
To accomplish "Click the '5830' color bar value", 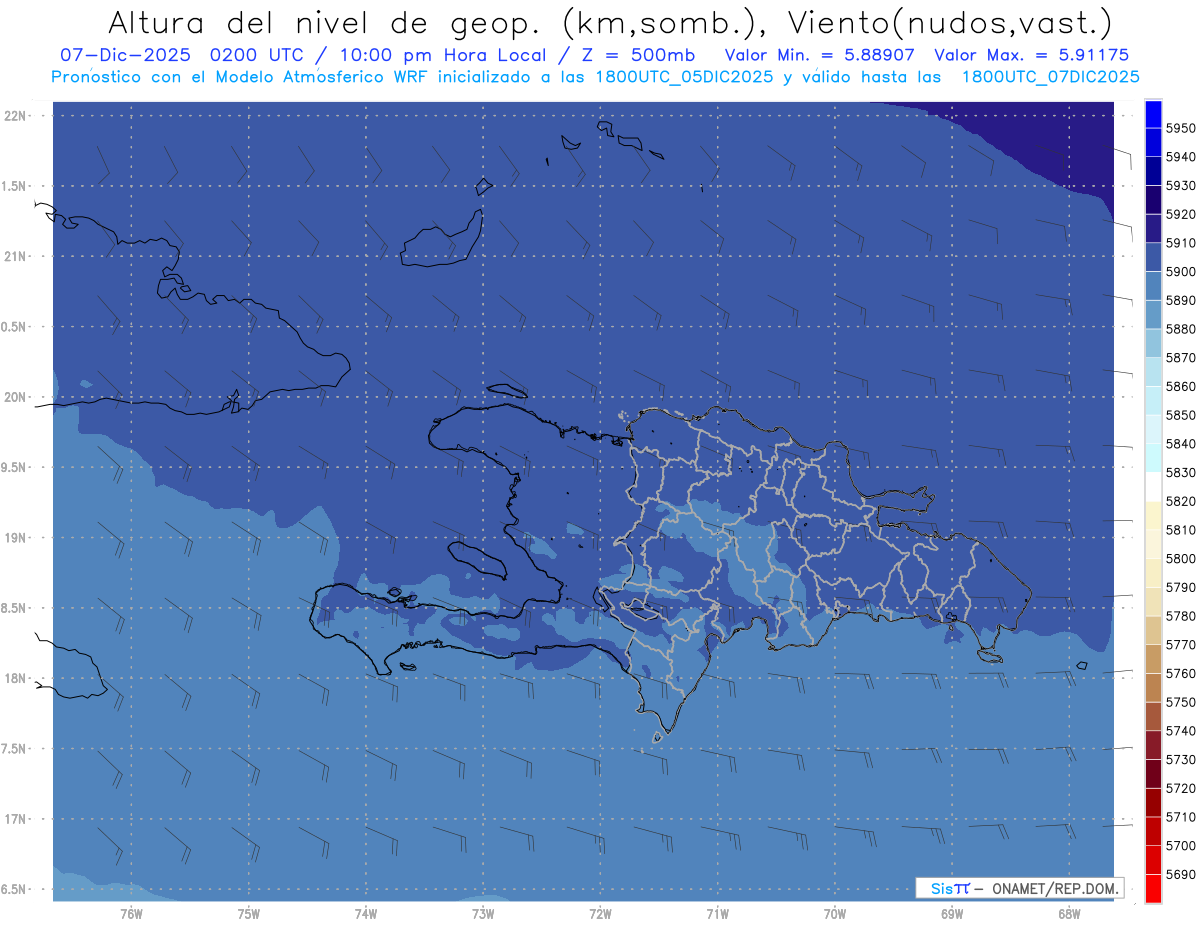I will point(1181,473).
